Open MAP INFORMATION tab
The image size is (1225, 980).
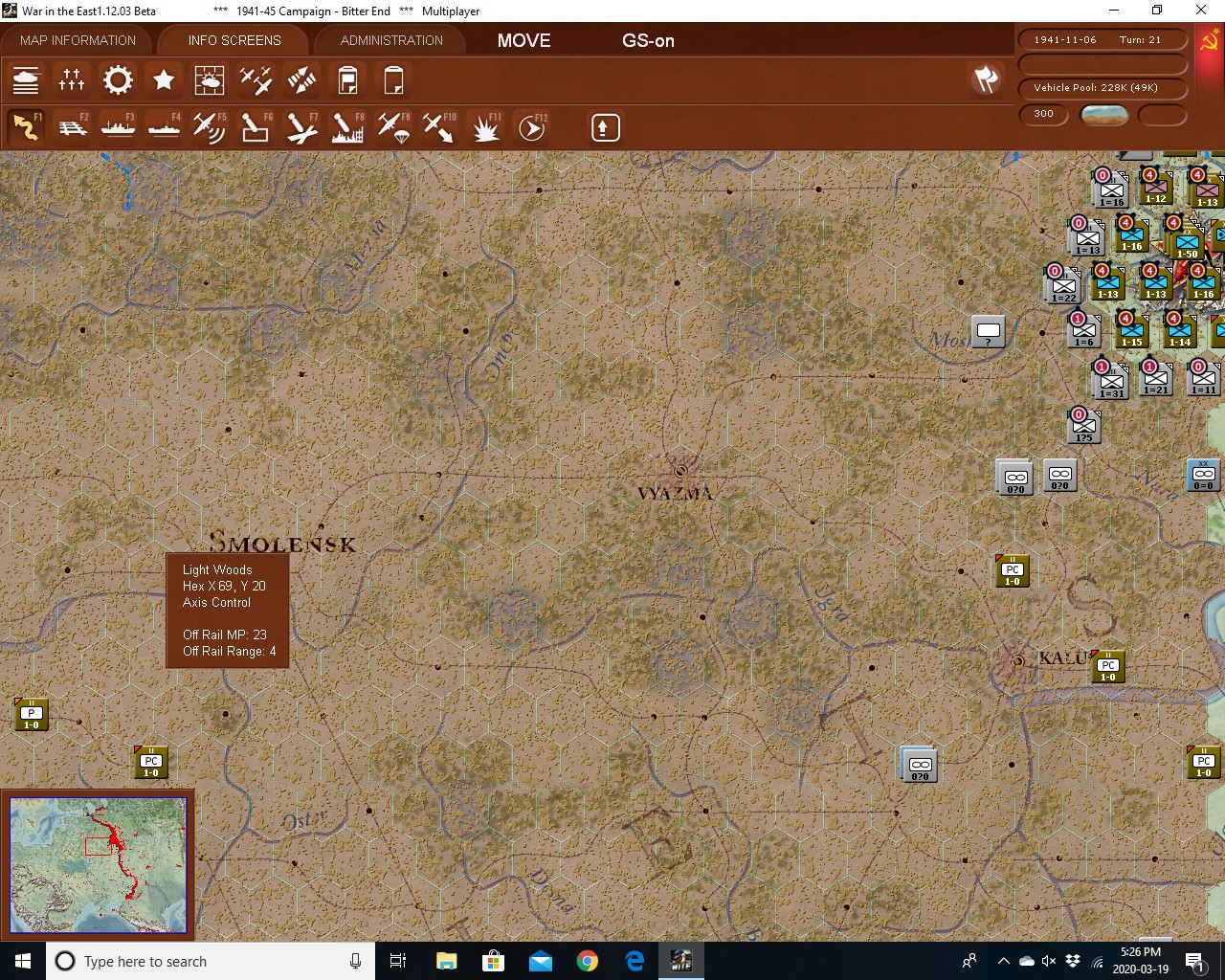click(x=78, y=40)
